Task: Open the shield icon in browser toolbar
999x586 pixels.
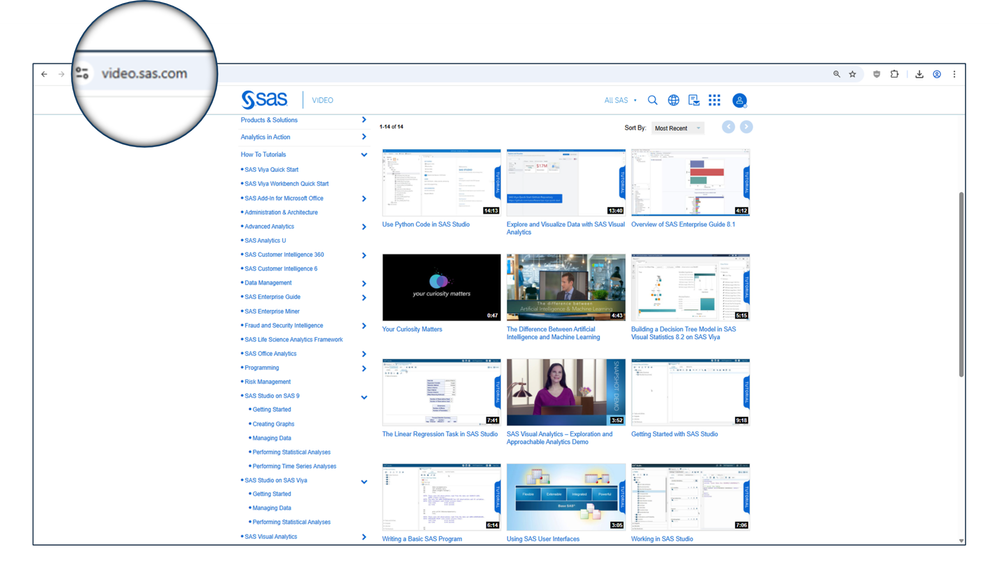Action: pyautogui.click(x=877, y=74)
